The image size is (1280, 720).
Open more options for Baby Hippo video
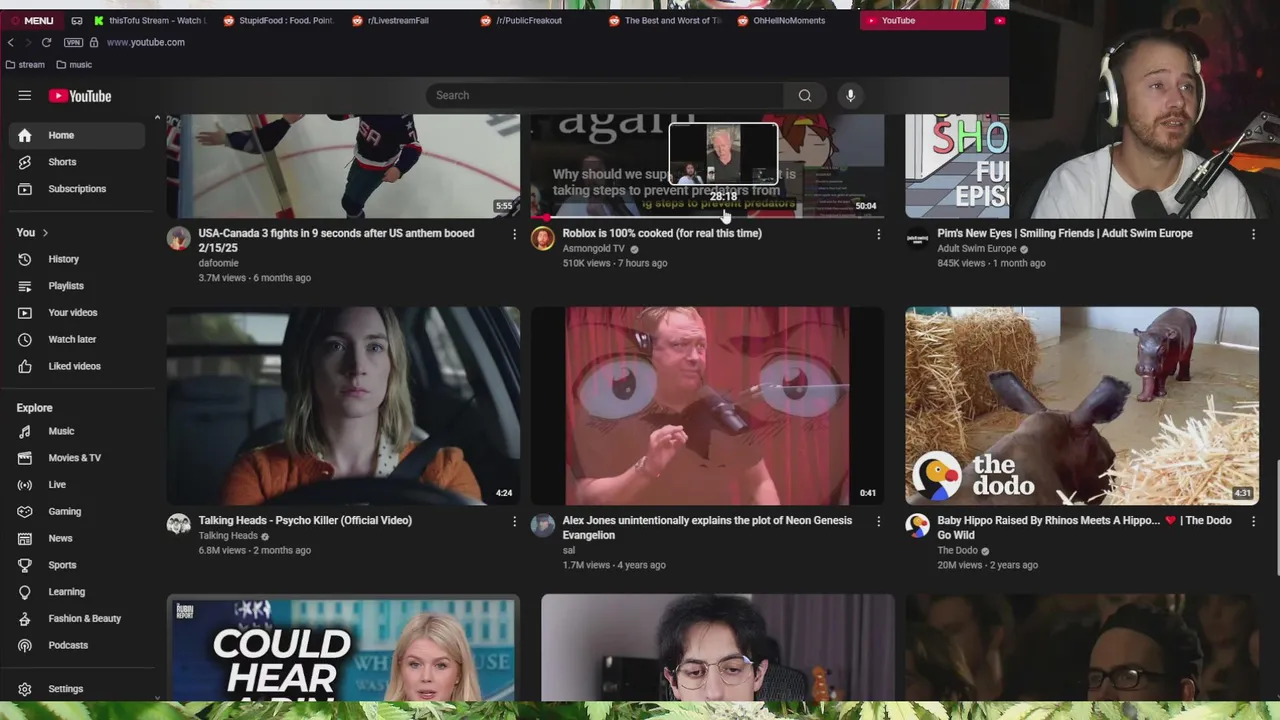(1253, 521)
